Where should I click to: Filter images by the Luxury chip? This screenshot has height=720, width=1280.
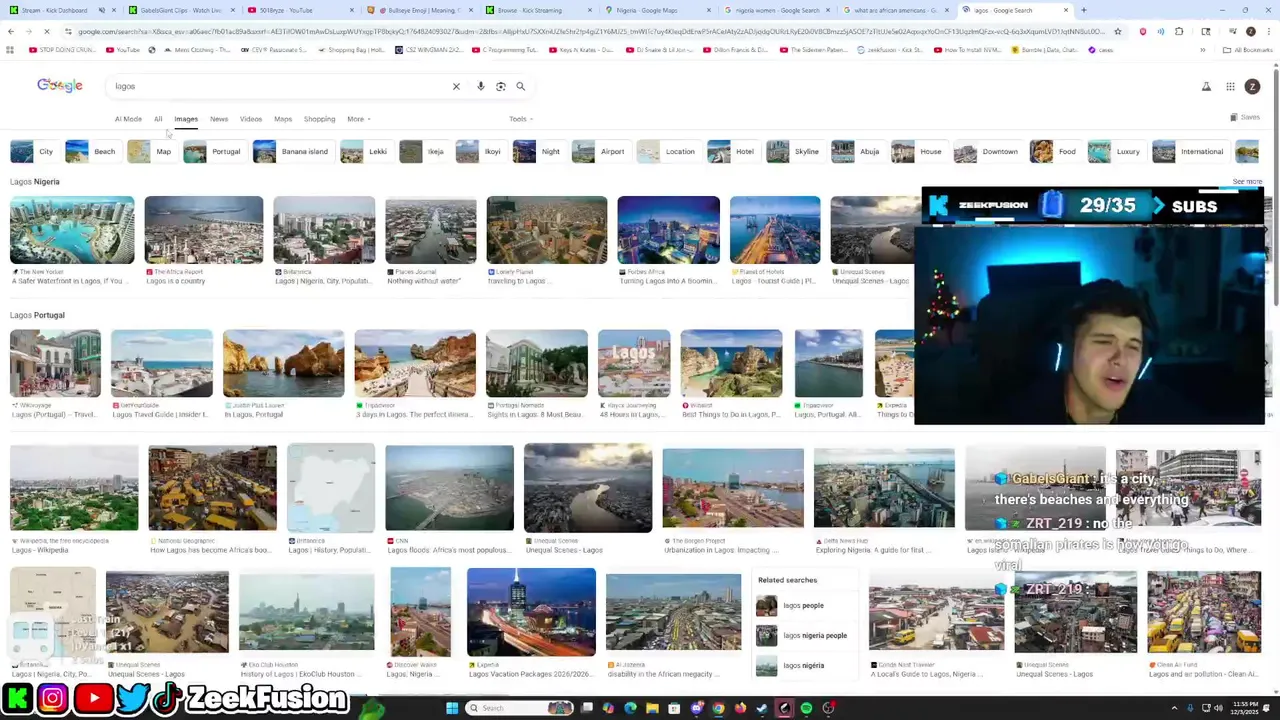point(1116,152)
